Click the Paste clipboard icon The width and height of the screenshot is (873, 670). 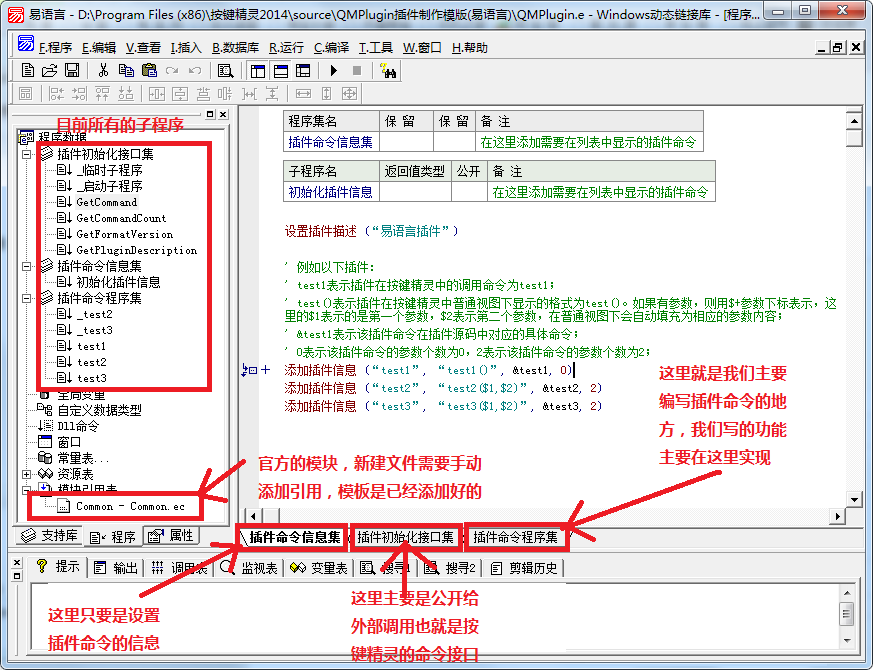point(149,71)
